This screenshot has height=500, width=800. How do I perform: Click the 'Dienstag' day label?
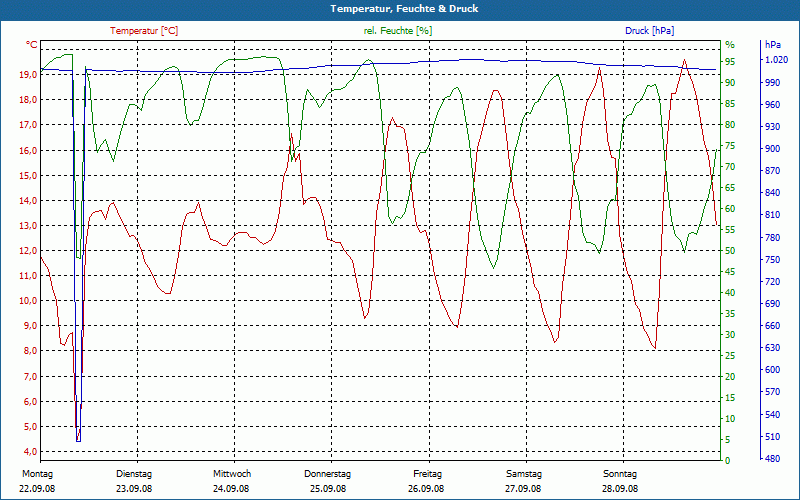(134, 474)
